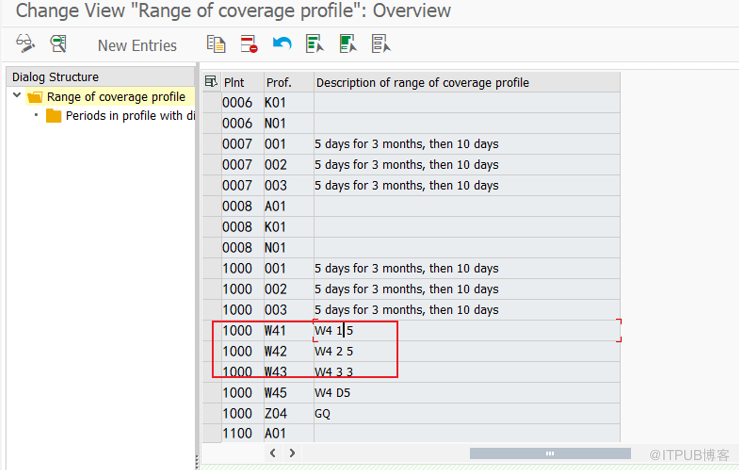Click the Select Block toolbar icon
Screen dimensions: 739x470
click(x=348, y=44)
